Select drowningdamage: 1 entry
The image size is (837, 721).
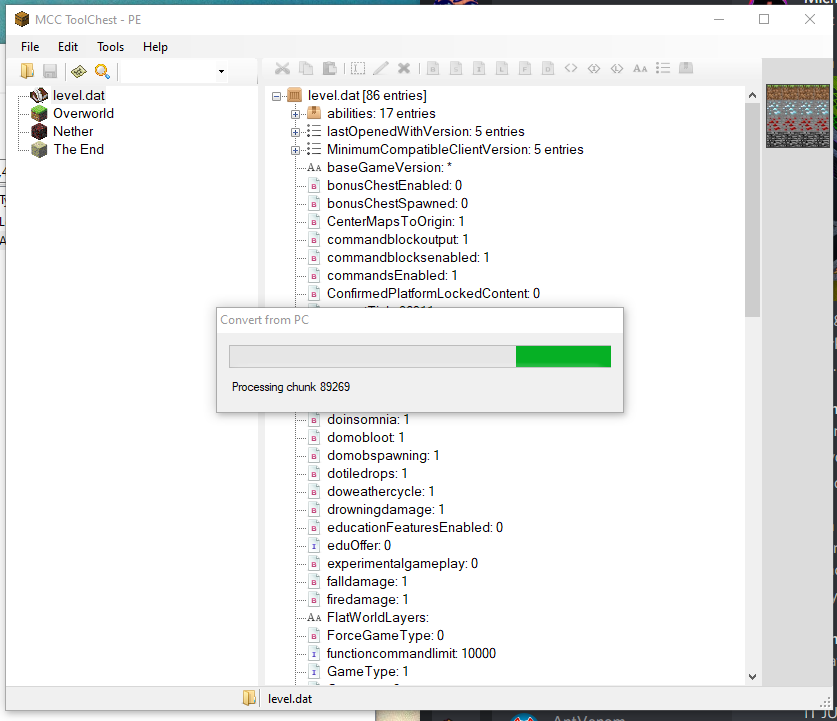coord(386,510)
